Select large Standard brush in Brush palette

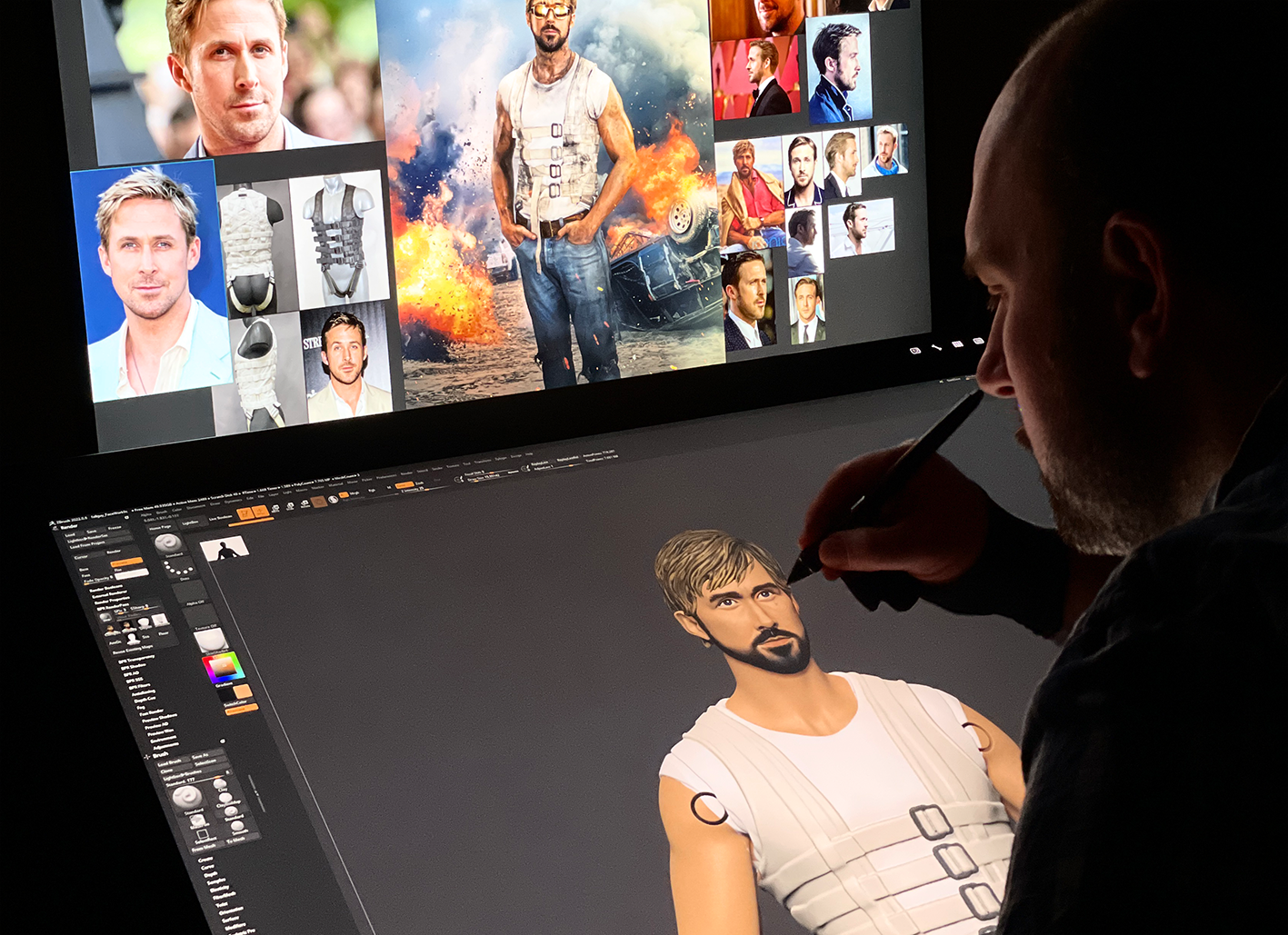(x=187, y=798)
